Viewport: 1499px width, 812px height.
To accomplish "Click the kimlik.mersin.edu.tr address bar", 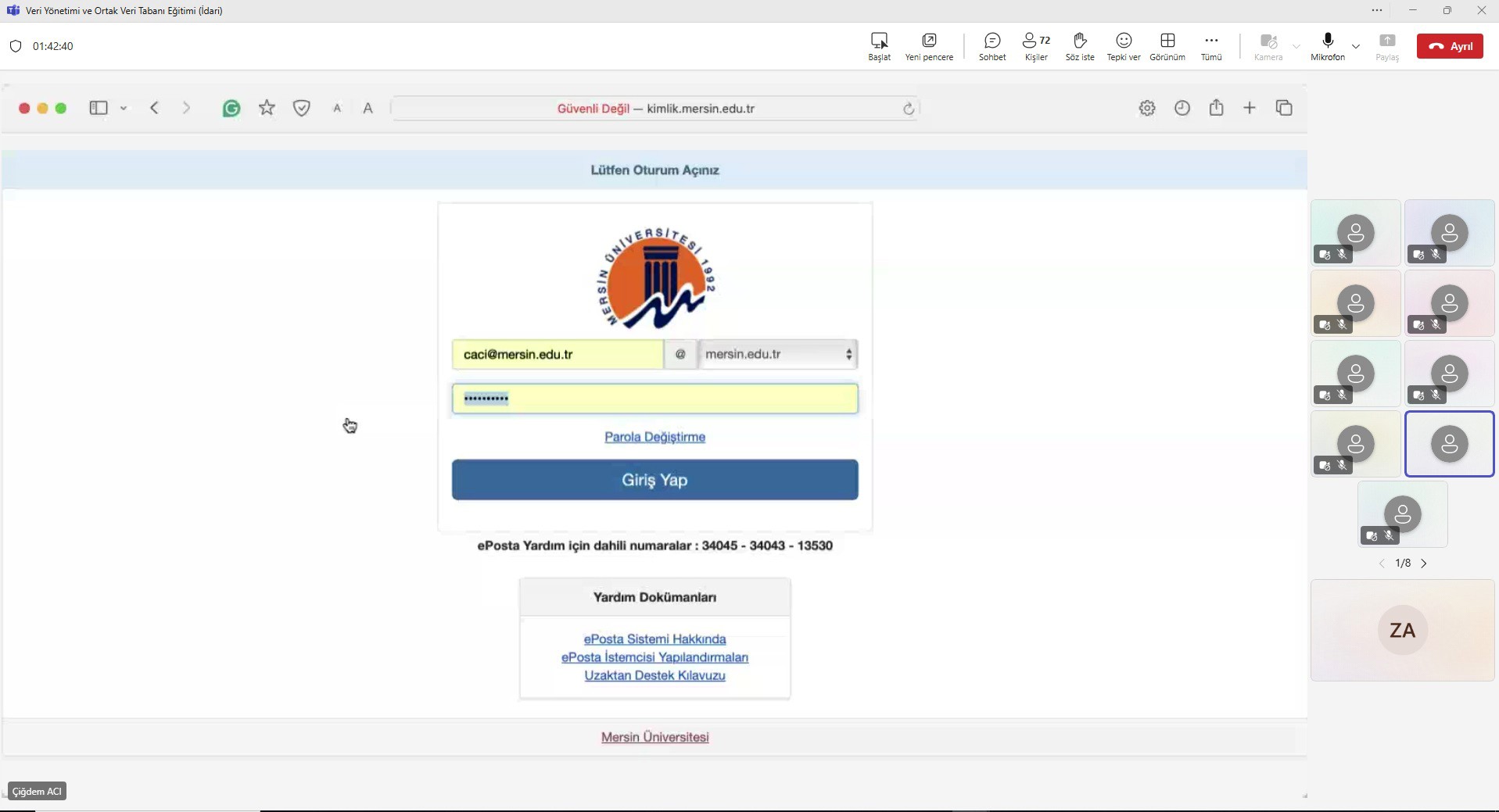I will pos(654,109).
